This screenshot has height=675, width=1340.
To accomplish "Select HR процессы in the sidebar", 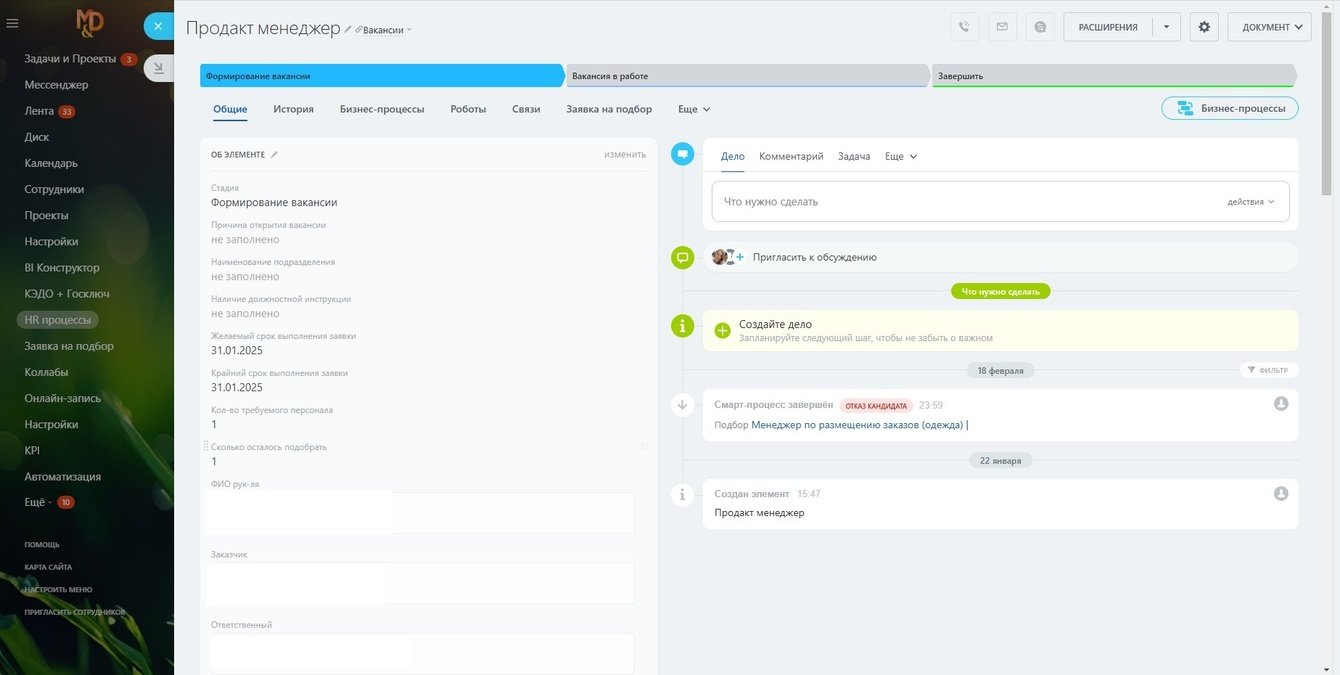I will (58, 320).
